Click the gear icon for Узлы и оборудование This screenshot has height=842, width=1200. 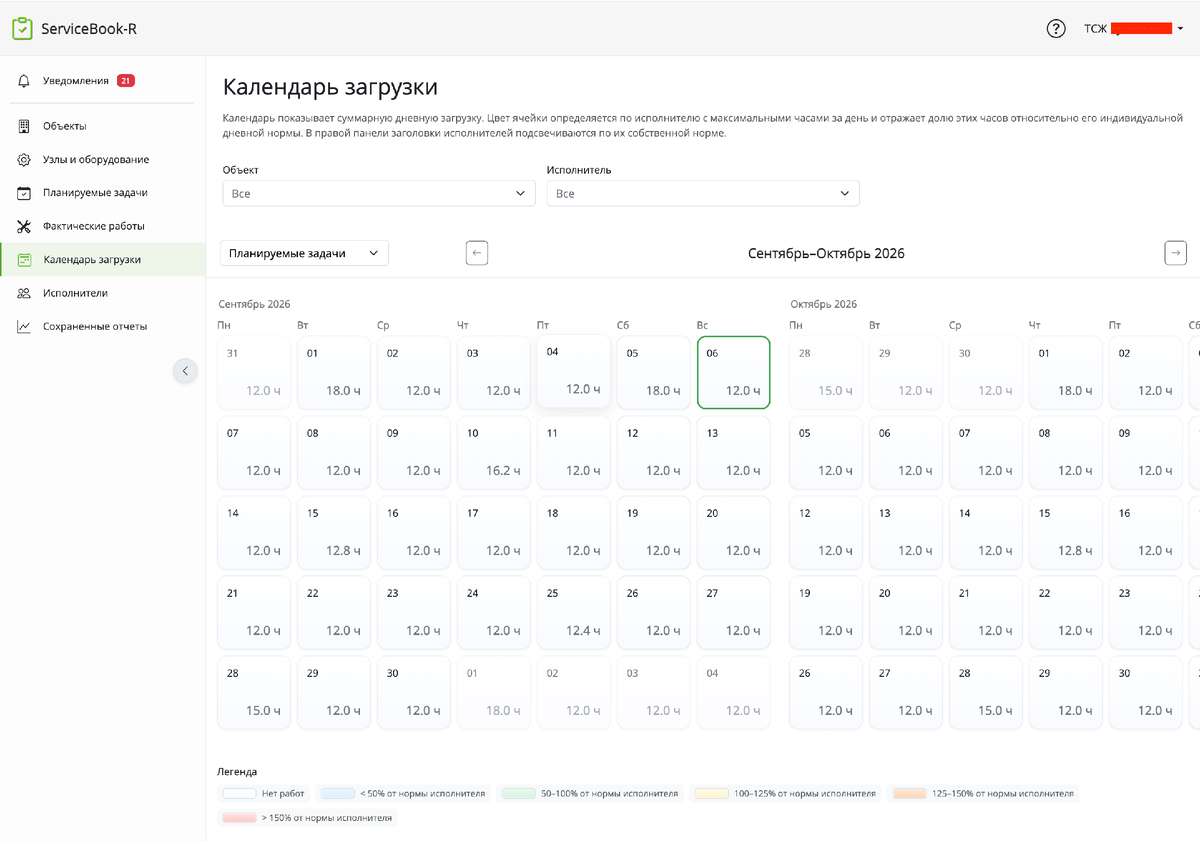pyautogui.click(x=24, y=160)
